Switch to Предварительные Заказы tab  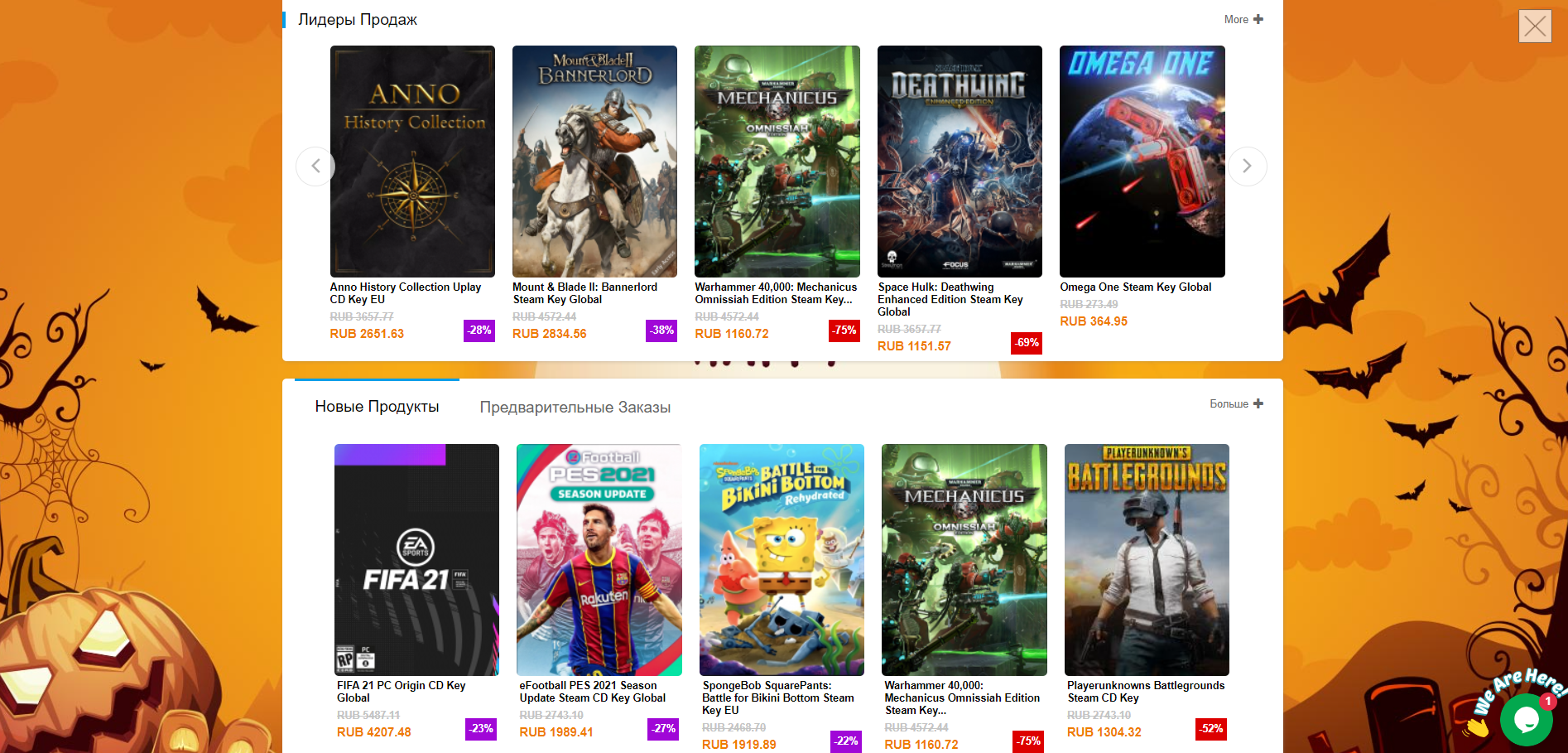pyautogui.click(x=575, y=408)
